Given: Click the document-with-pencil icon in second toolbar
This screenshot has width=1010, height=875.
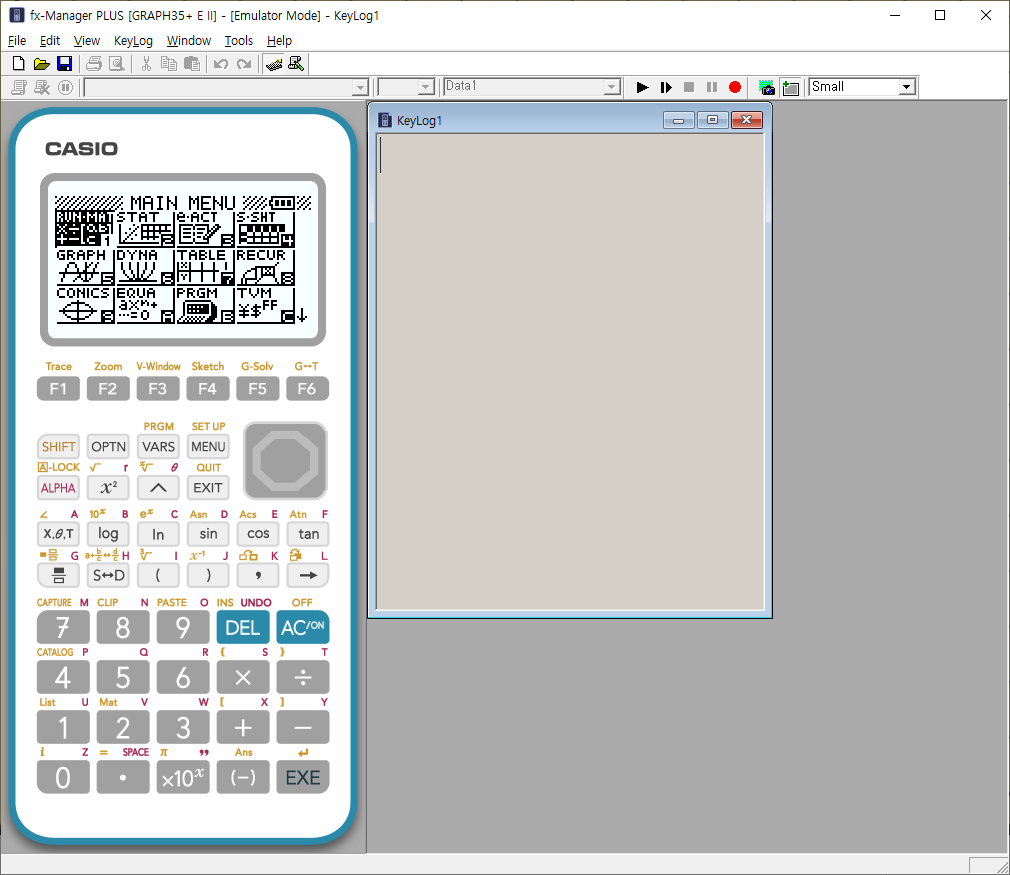Looking at the screenshot, I should 19,87.
